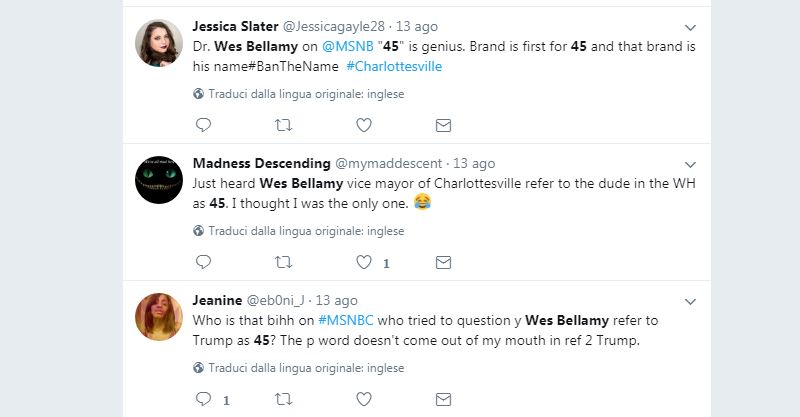Image resolution: width=800 pixels, height=417 pixels.
Task: Open the #Charlottesville hashtag
Action: 394,66
